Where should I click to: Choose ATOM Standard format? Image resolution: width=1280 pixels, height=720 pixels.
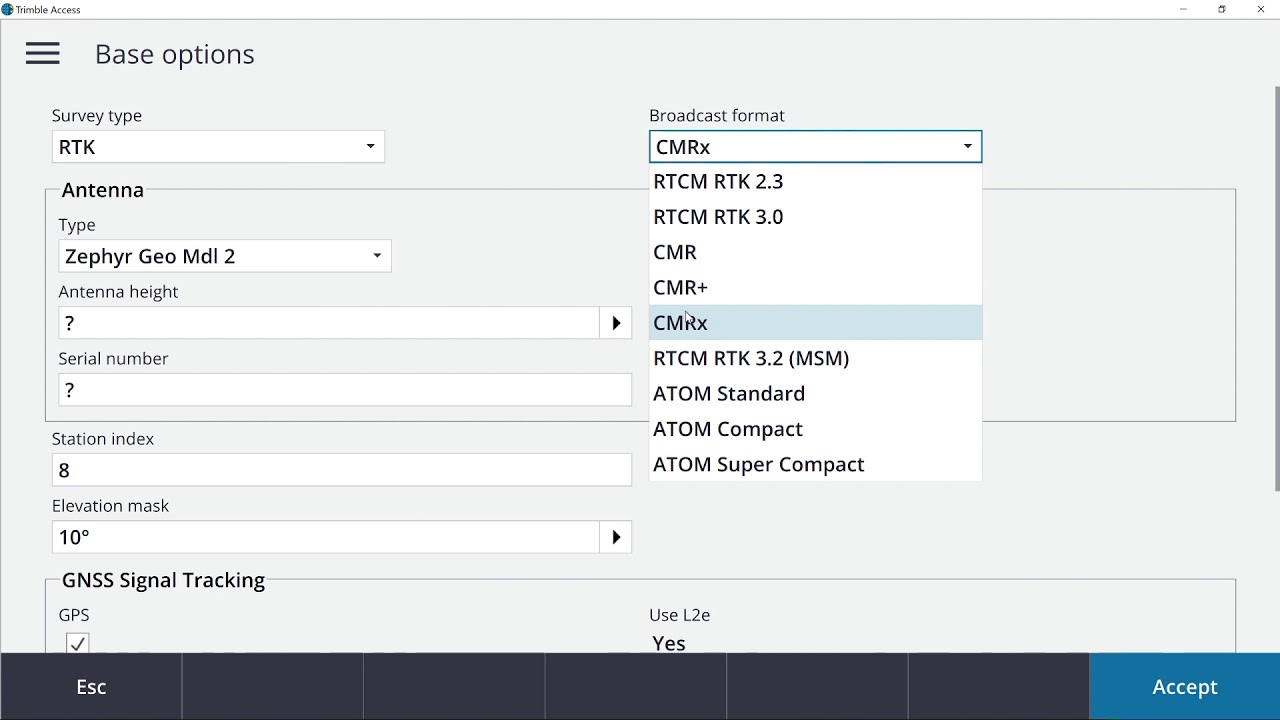click(x=816, y=394)
